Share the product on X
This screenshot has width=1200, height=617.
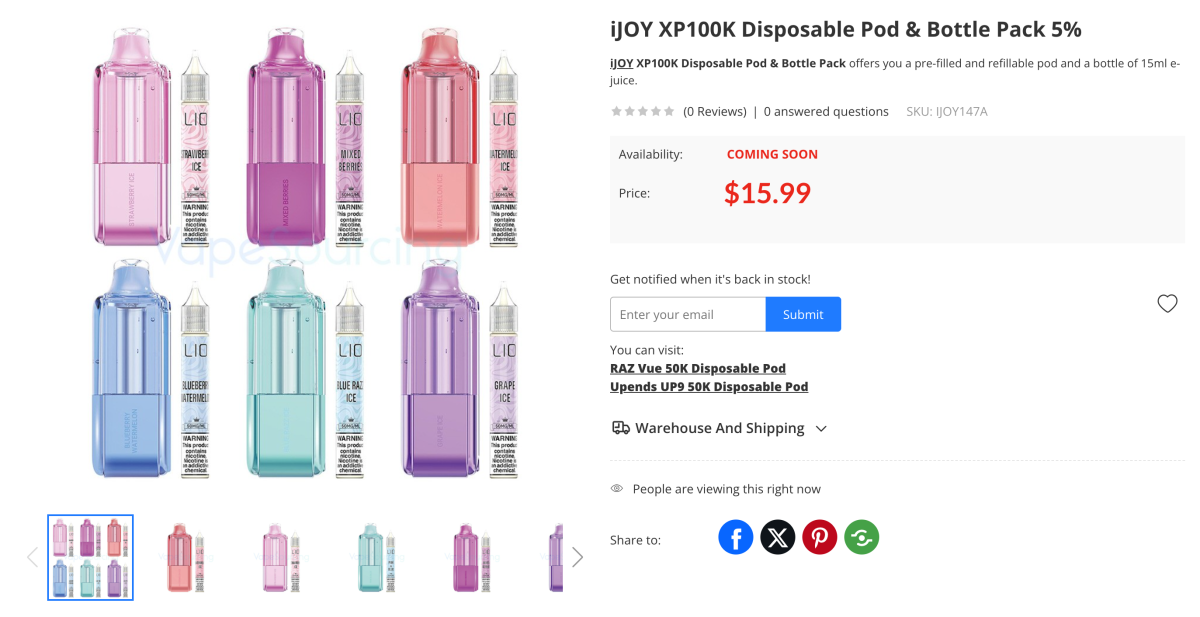[778, 537]
